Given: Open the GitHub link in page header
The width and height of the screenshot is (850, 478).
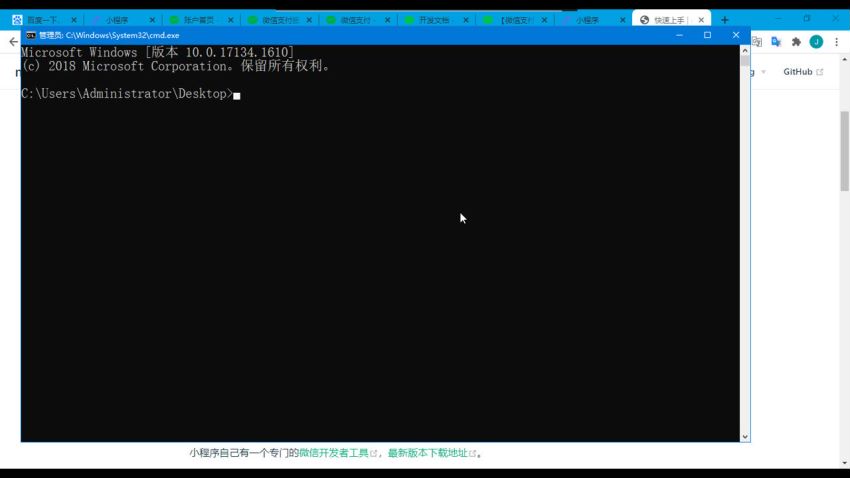Looking at the screenshot, I should point(802,72).
